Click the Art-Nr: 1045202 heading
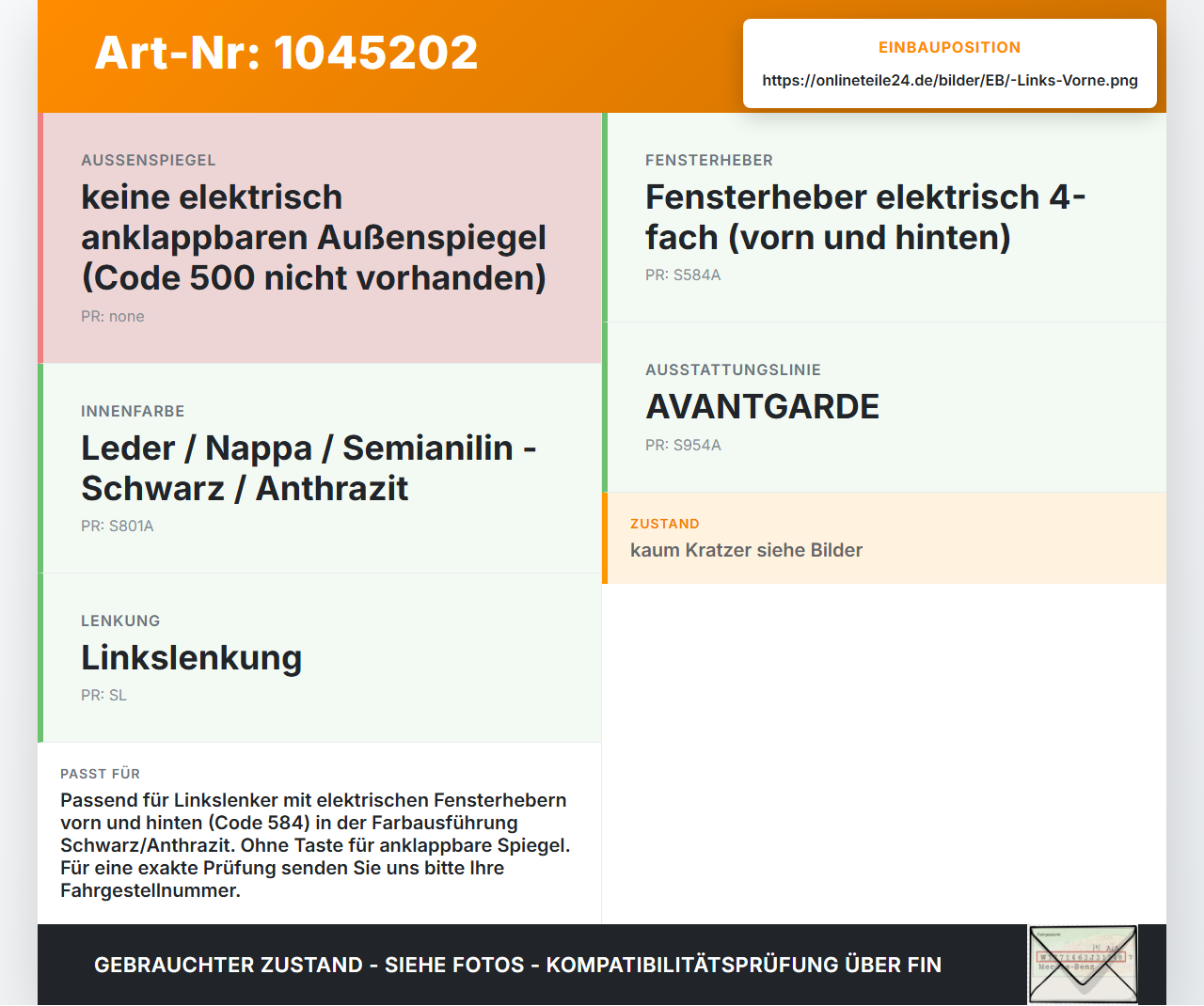This screenshot has width=1204, height=1006. tap(287, 53)
